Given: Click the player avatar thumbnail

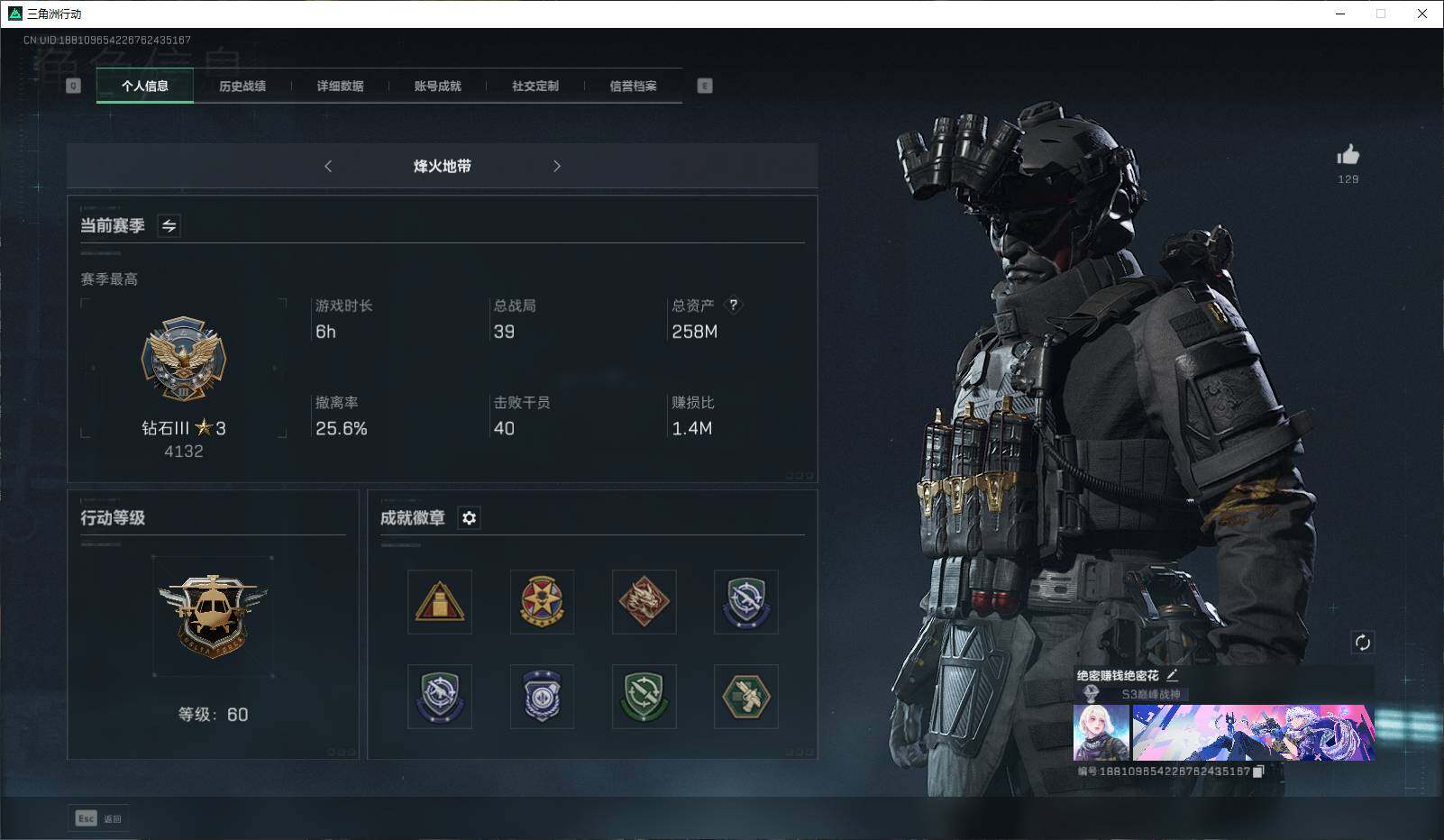Looking at the screenshot, I should [x=1101, y=733].
